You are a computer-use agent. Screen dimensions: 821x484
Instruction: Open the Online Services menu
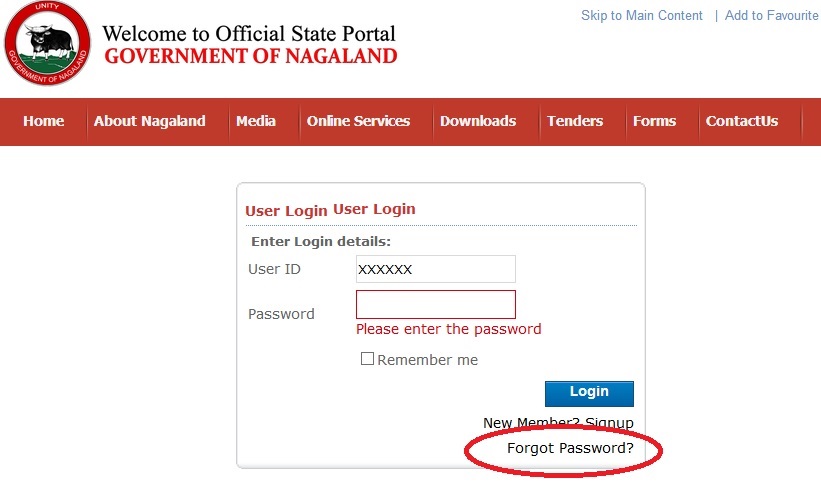pyautogui.click(x=358, y=121)
